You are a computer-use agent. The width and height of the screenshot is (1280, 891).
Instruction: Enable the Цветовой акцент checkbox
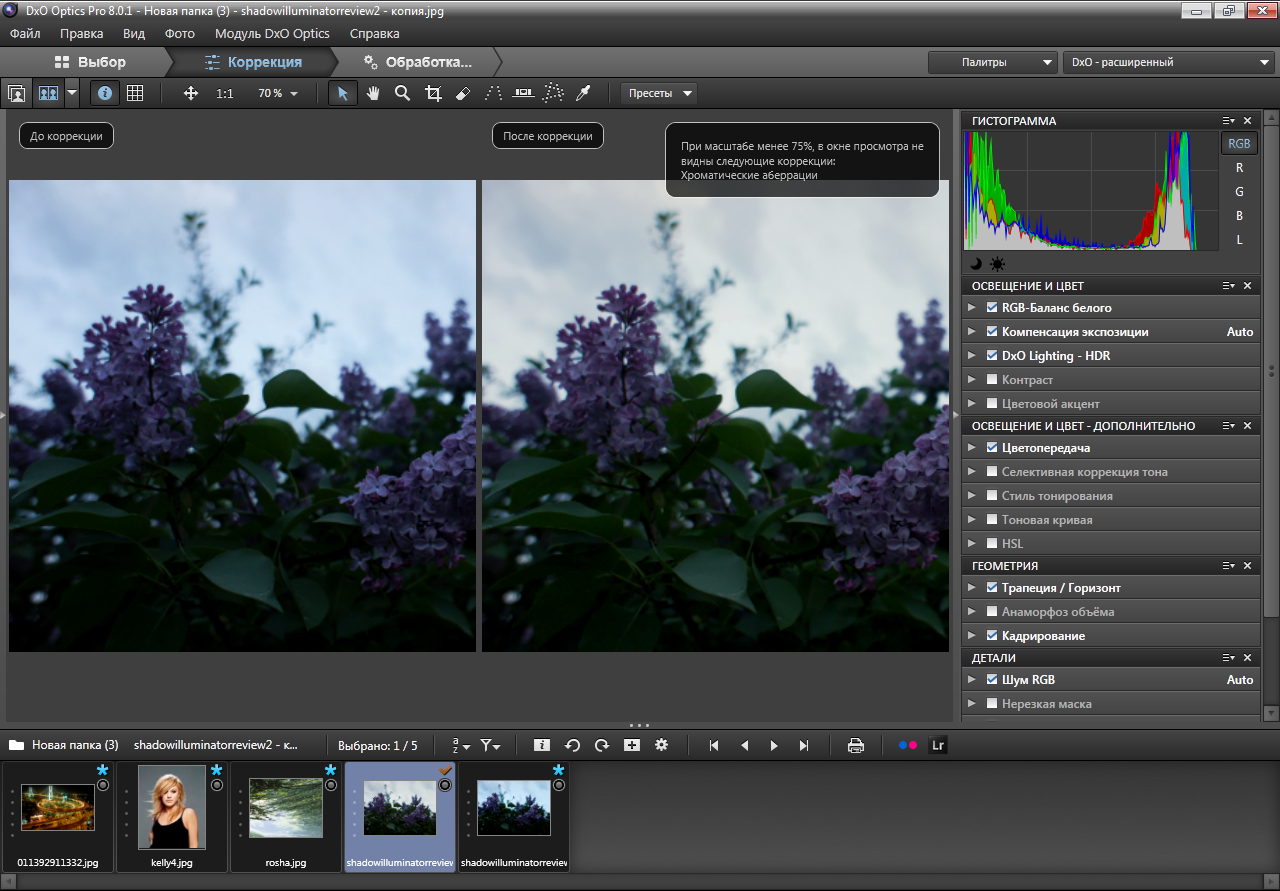[992, 404]
